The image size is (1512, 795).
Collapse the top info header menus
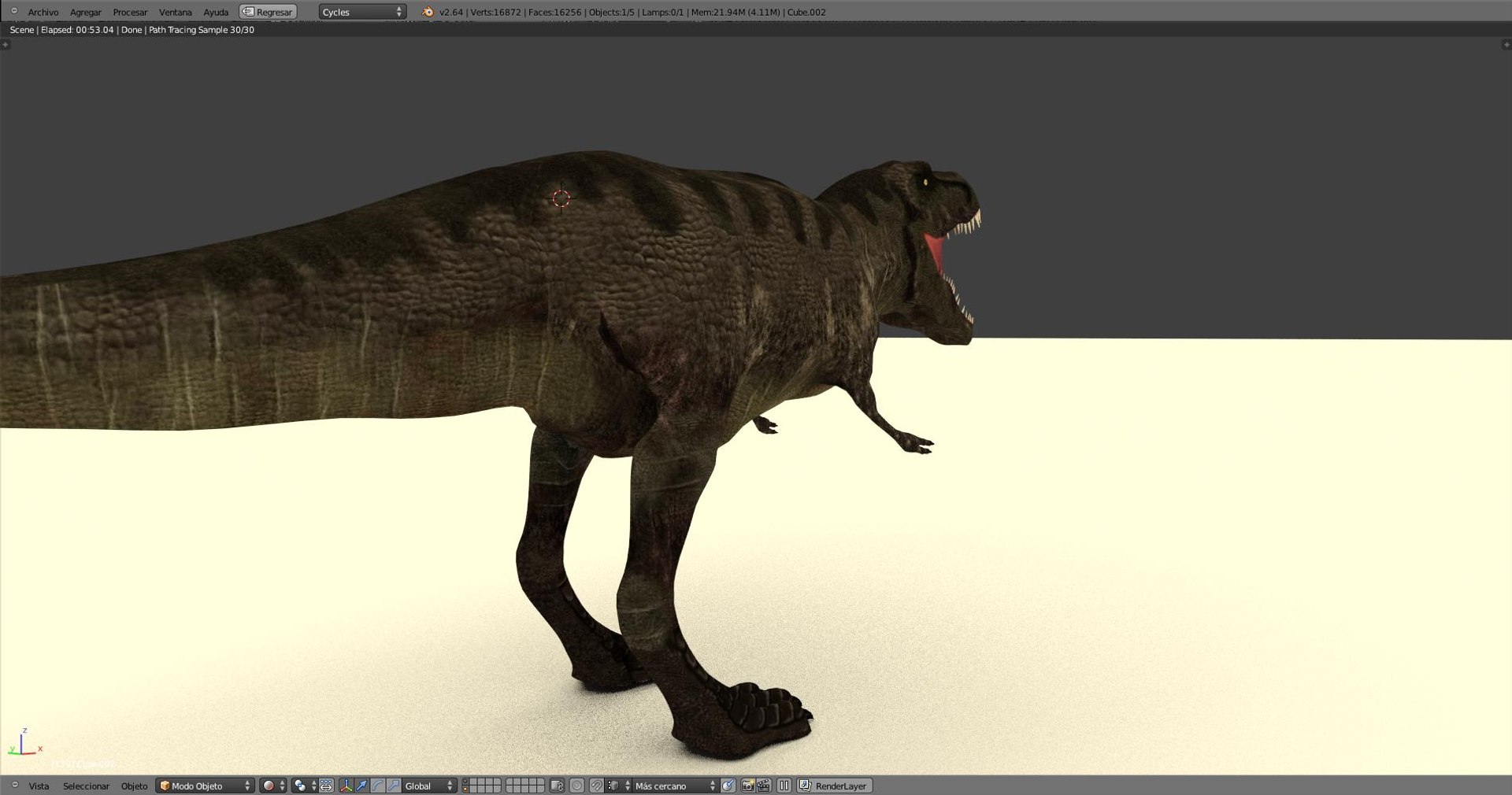(14, 11)
